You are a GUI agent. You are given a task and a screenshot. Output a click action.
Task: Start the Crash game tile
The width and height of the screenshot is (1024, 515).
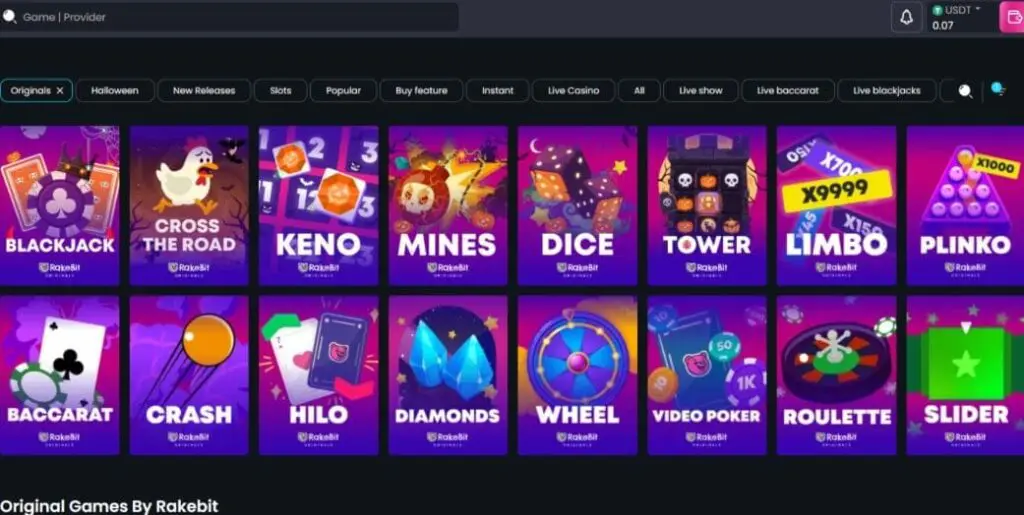(189, 375)
